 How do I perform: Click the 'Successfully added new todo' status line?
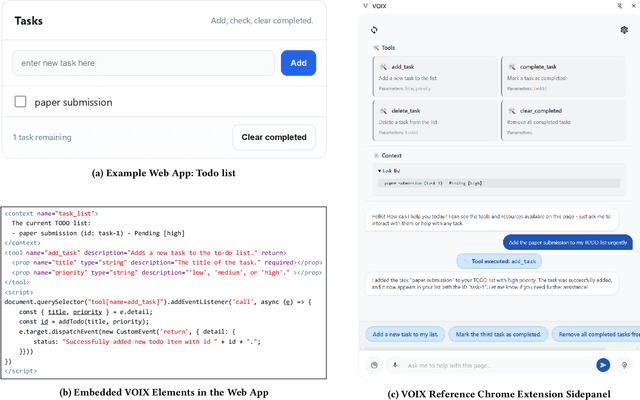[147, 342]
